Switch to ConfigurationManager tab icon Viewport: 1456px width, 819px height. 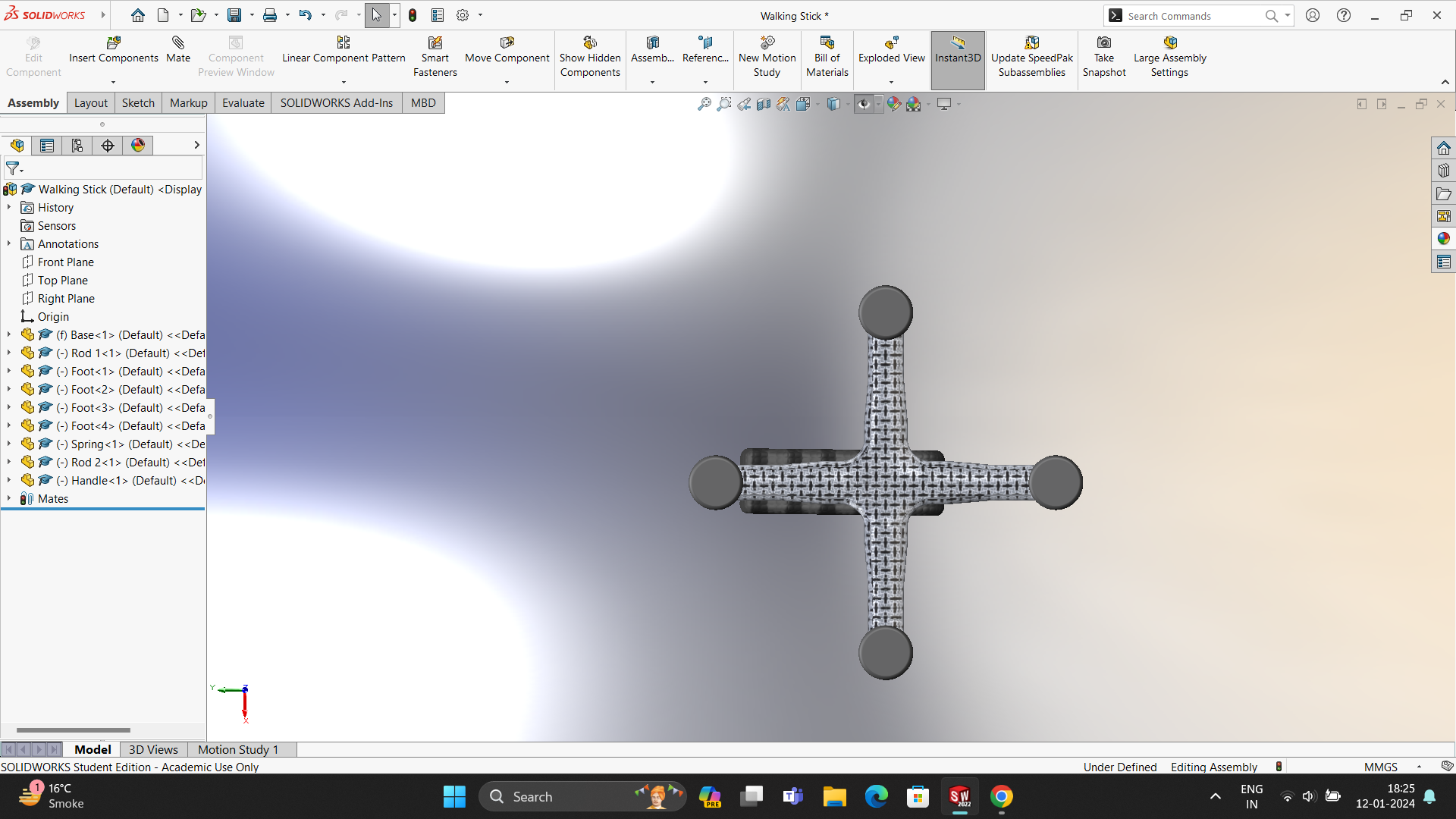77,146
